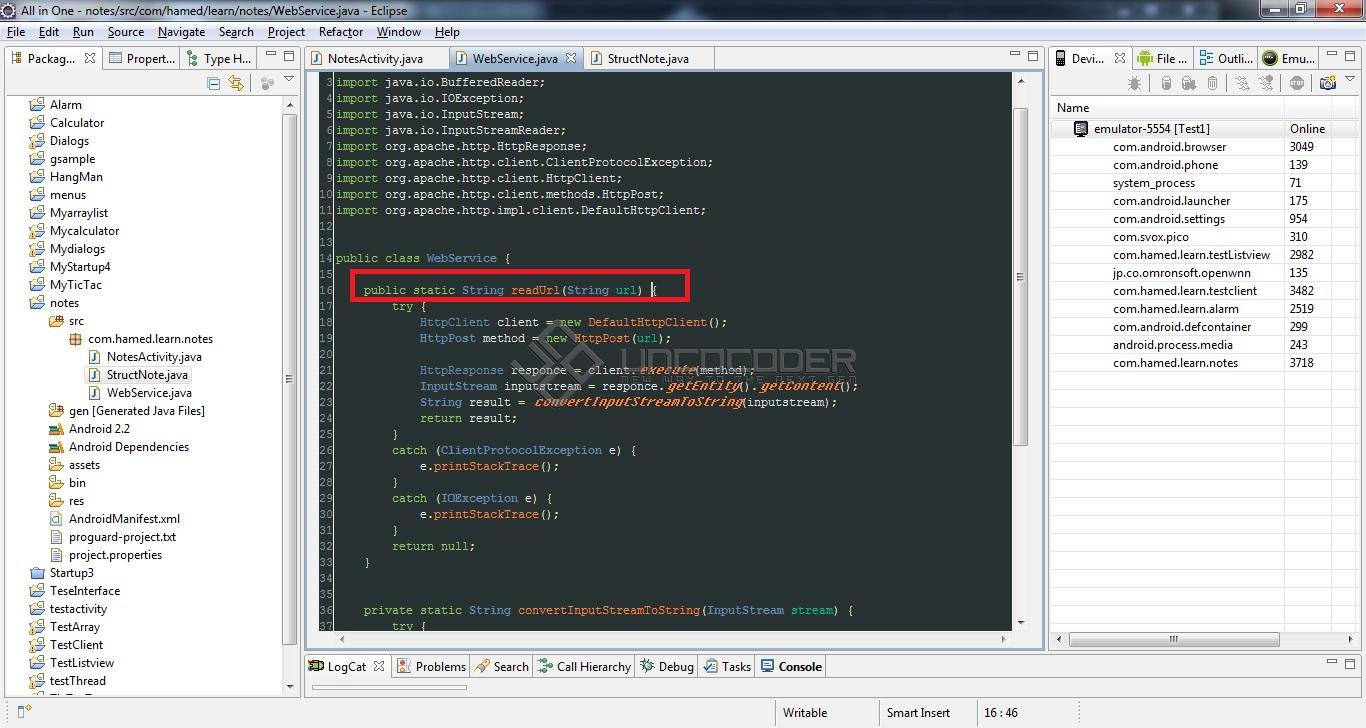Switch to the File Explorer tab
Image resolution: width=1366 pixels, height=728 pixels.
coord(1161,58)
